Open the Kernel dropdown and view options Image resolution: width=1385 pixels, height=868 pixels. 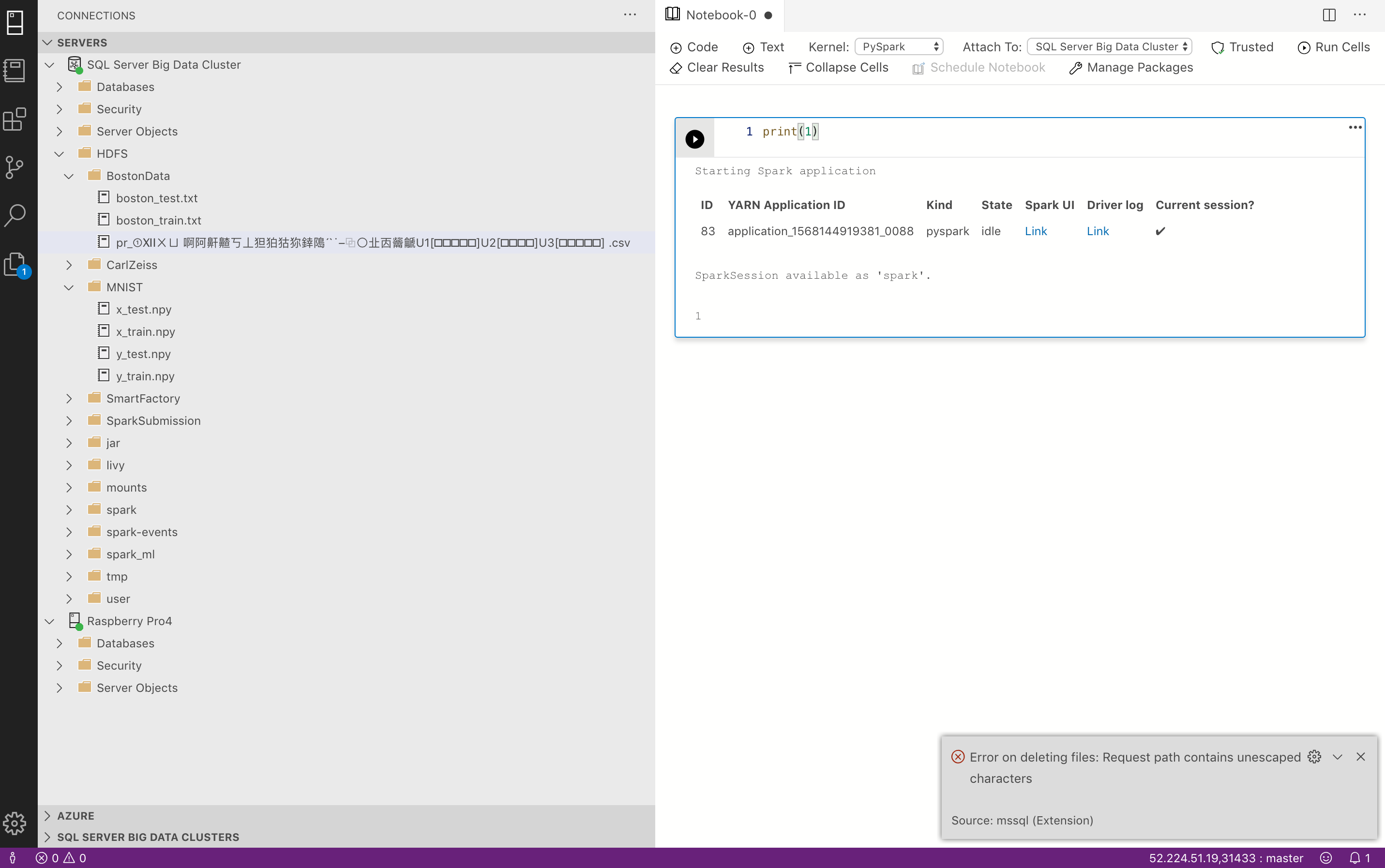click(x=899, y=46)
